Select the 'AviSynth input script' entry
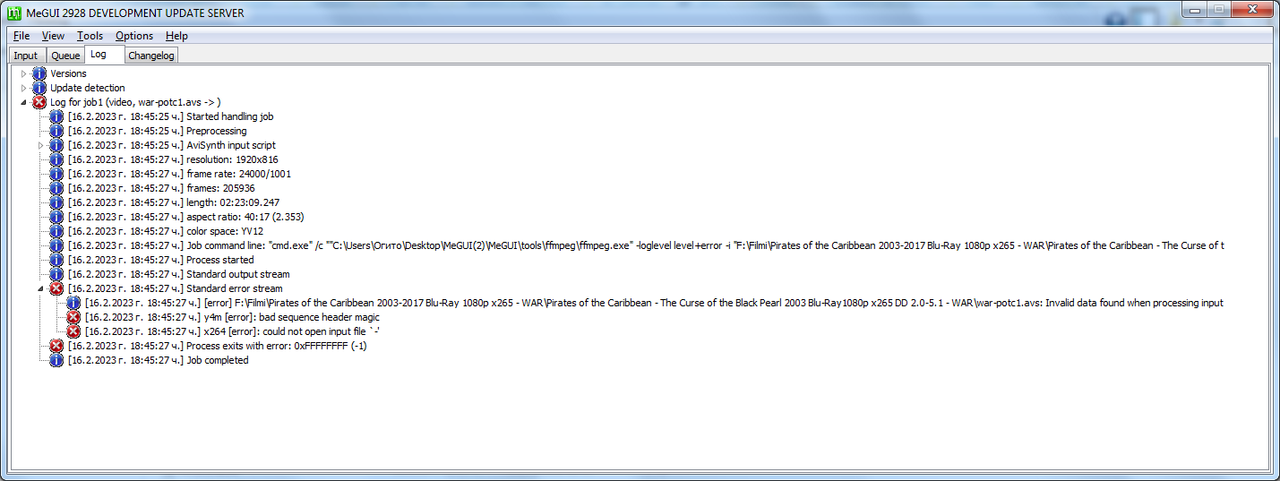 coord(172,145)
